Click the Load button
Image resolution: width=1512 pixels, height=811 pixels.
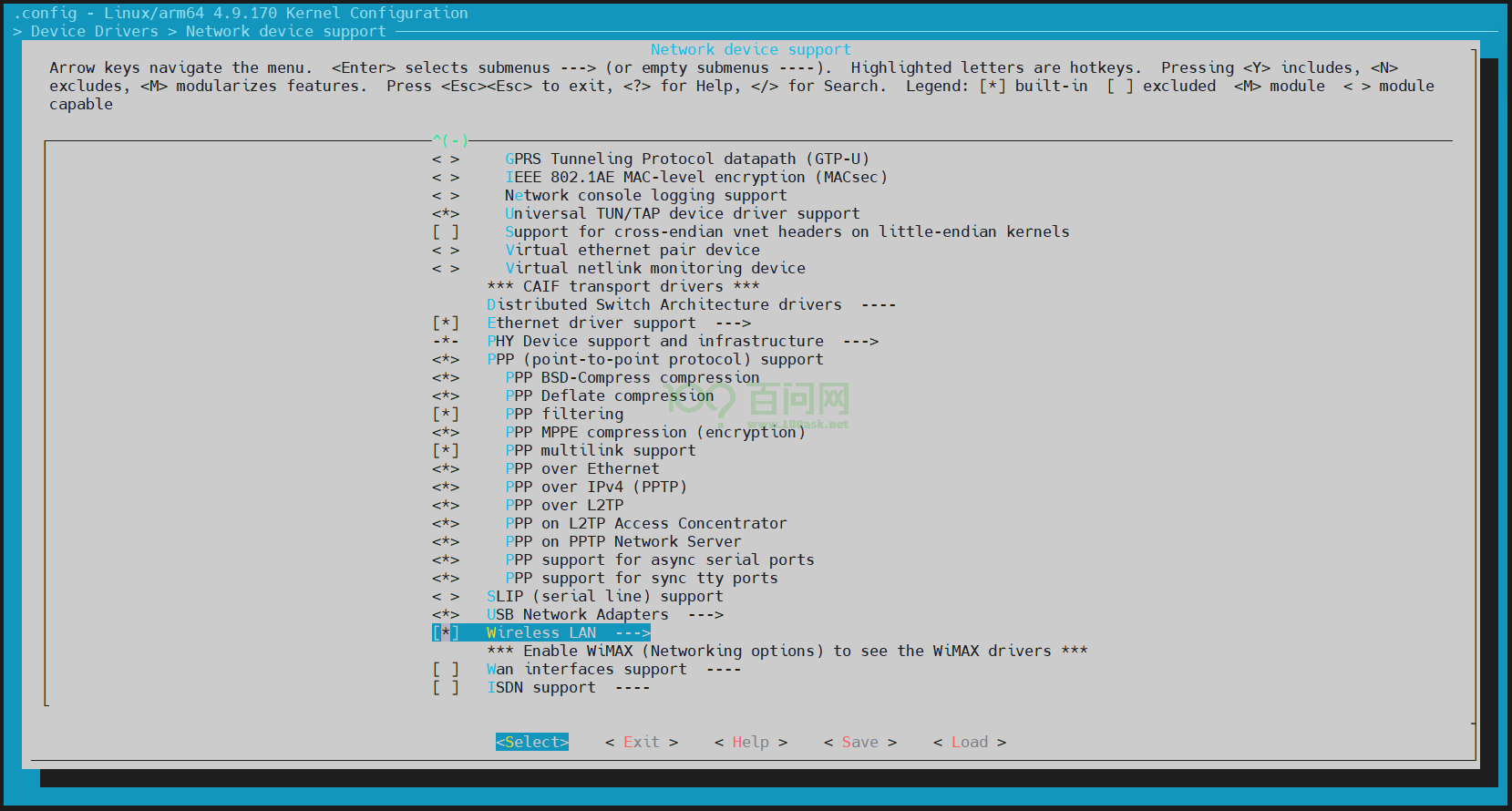coord(969,742)
